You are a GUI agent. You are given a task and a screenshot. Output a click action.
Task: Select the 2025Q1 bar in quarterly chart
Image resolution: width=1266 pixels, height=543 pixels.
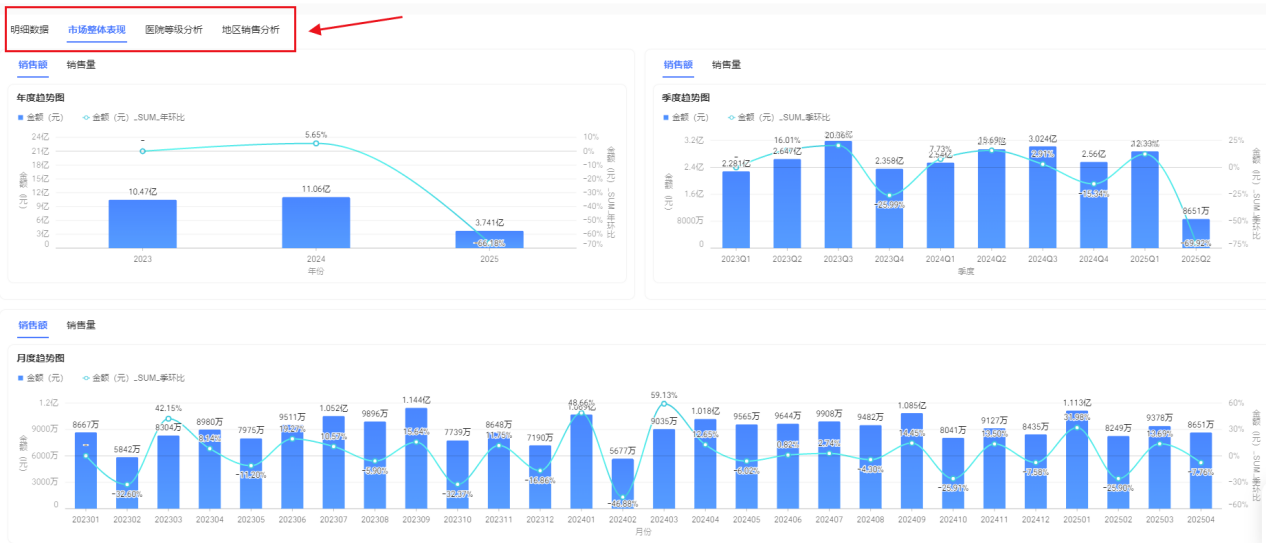(x=1144, y=200)
